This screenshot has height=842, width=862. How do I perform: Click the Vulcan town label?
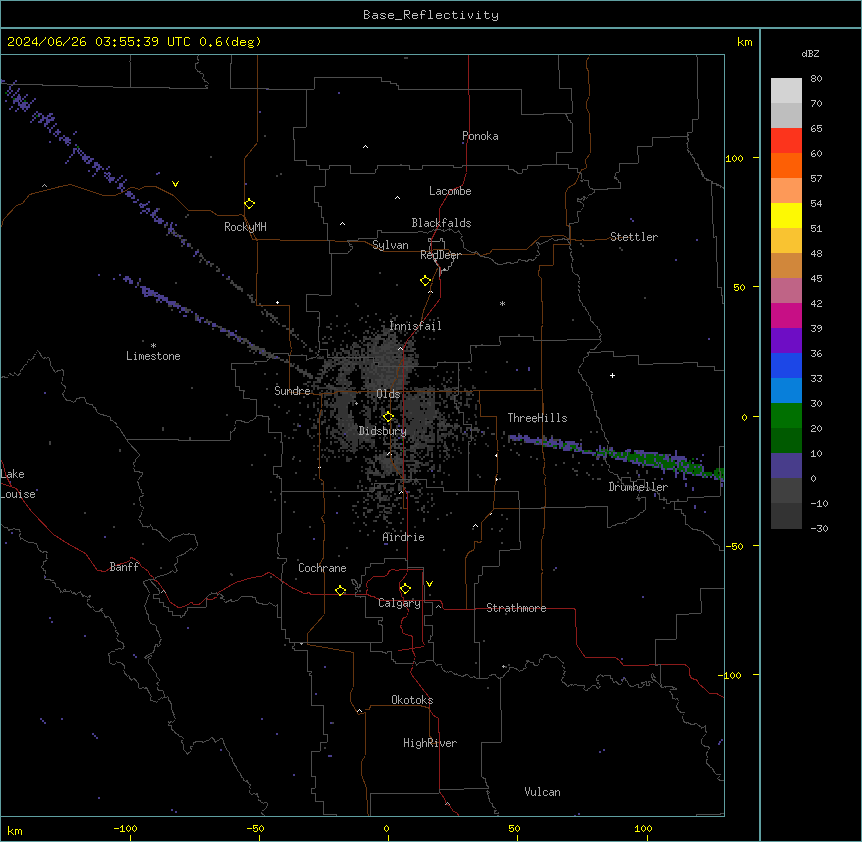click(x=543, y=792)
